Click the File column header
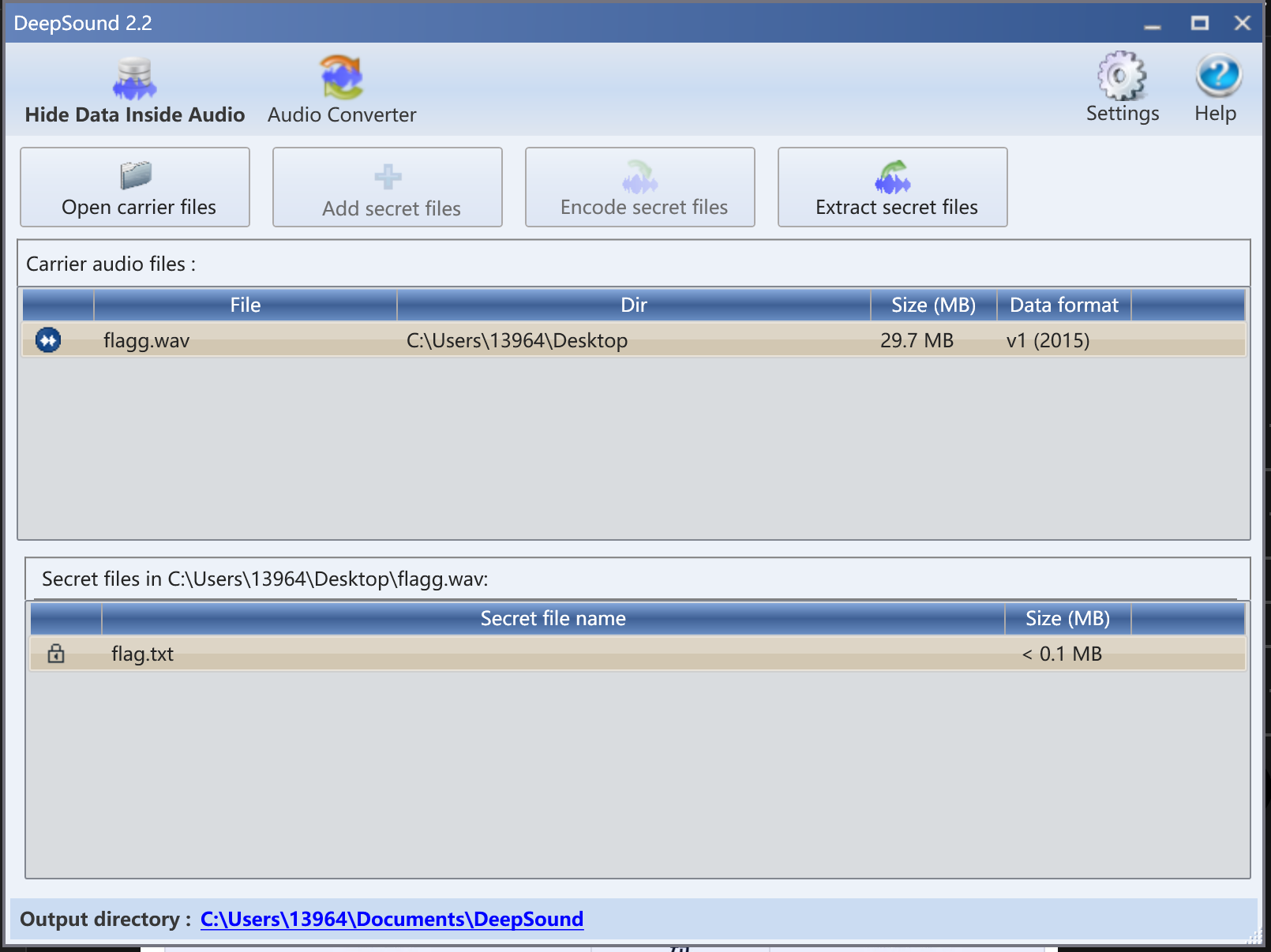1271x952 pixels. coord(246,305)
